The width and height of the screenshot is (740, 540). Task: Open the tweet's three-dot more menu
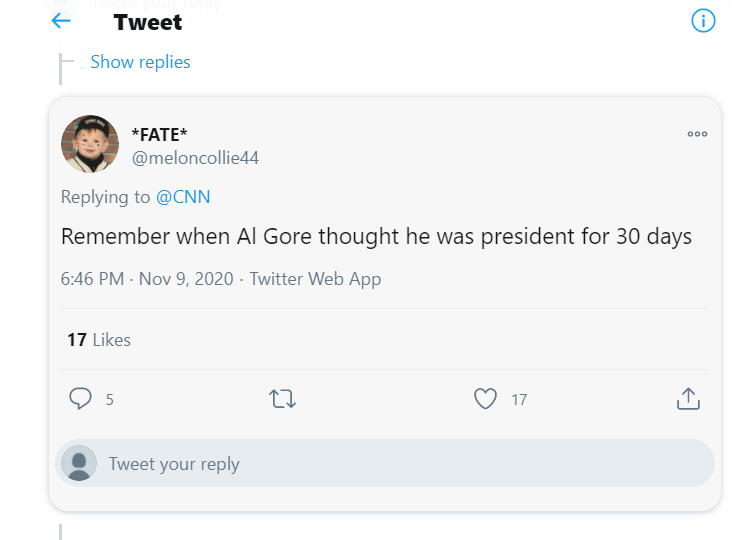coord(697,134)
